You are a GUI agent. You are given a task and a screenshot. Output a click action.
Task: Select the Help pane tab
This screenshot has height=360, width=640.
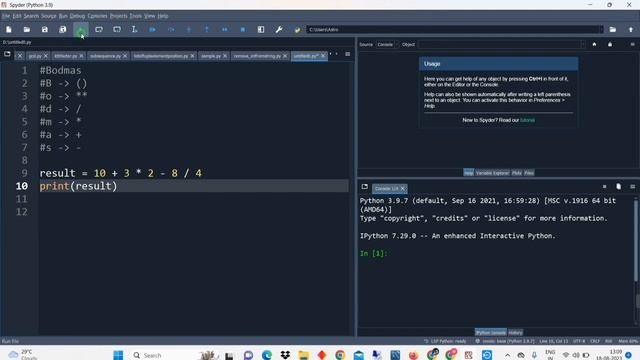coord(469,173)
